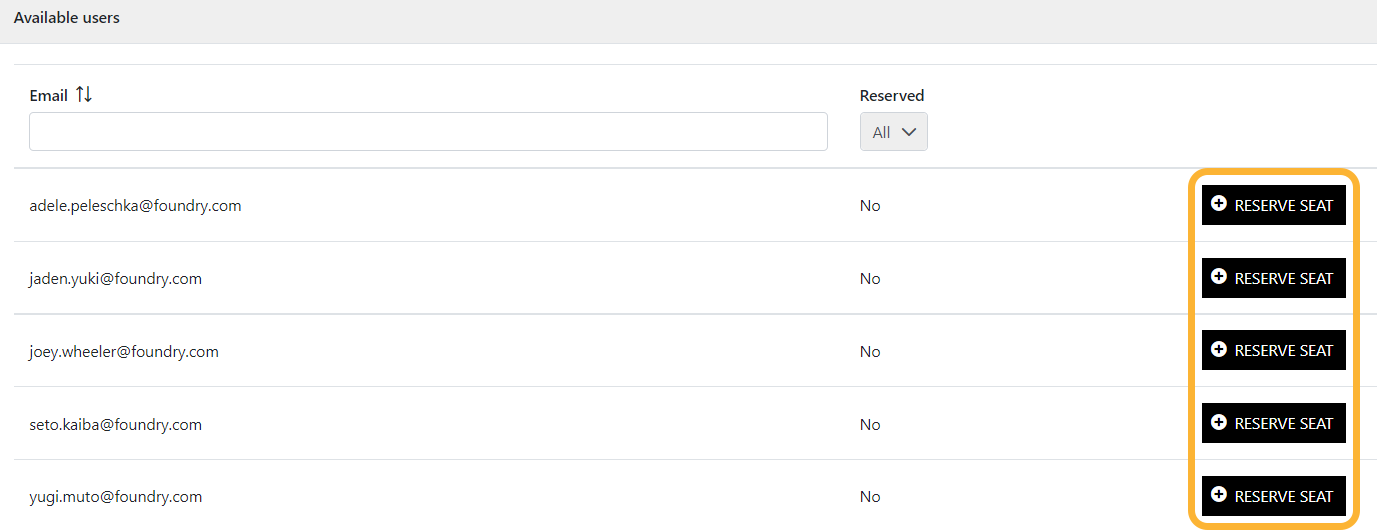Click the joey.wheeler@foundry.com email entry
1377x532 pixels.
tap(124, 352)
